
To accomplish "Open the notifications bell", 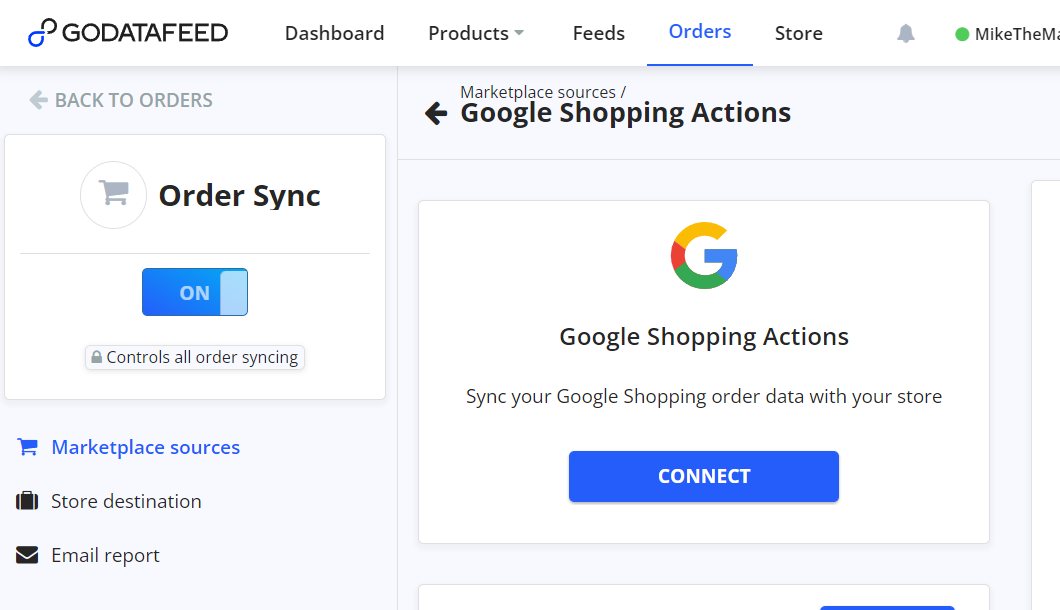I will [906, 33].
